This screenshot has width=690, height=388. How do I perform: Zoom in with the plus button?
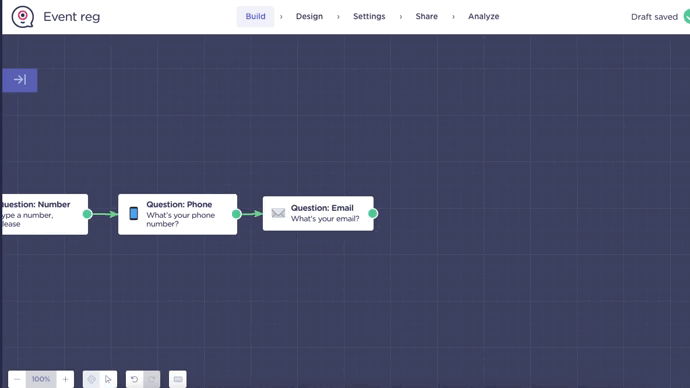[x=65, y=379]
